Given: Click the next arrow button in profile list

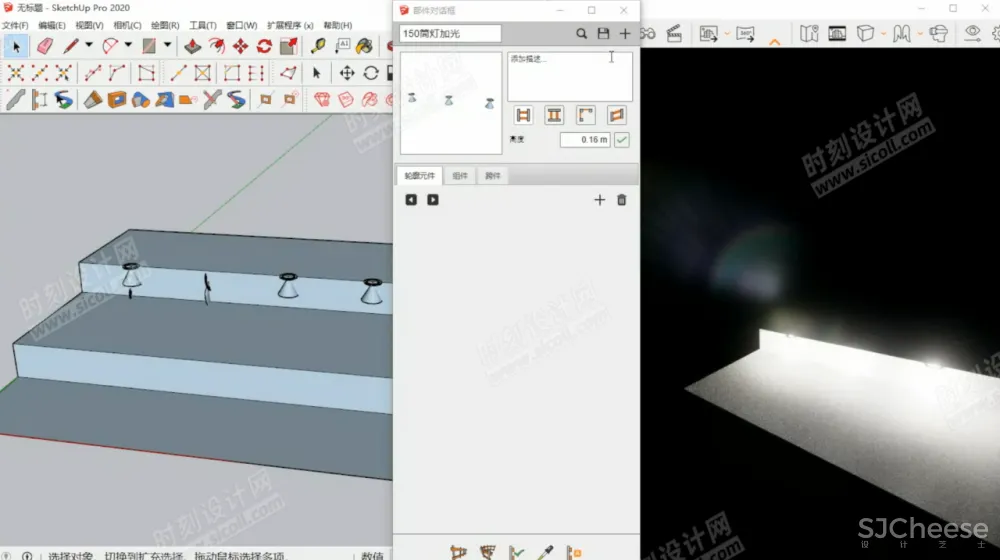Looking at the screenshot, I should [x=433, y=200].
